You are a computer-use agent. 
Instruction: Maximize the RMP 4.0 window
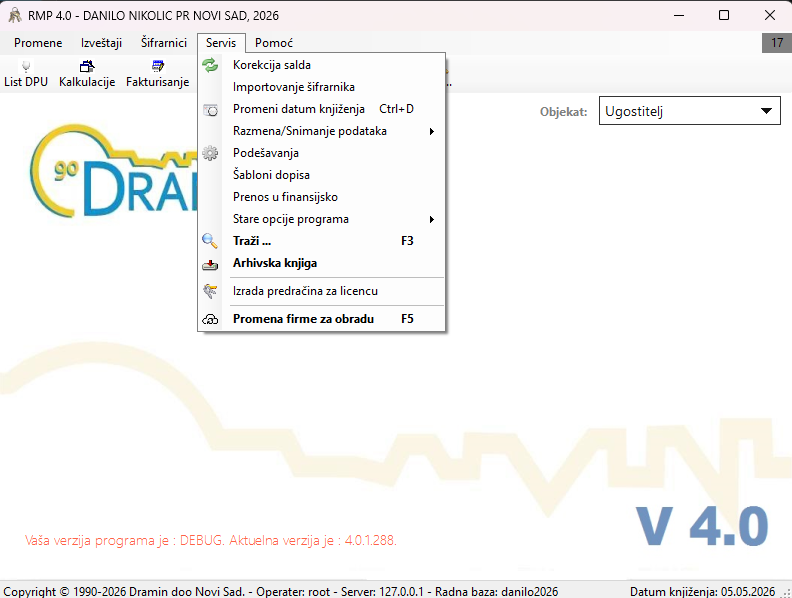coord(724,15)
